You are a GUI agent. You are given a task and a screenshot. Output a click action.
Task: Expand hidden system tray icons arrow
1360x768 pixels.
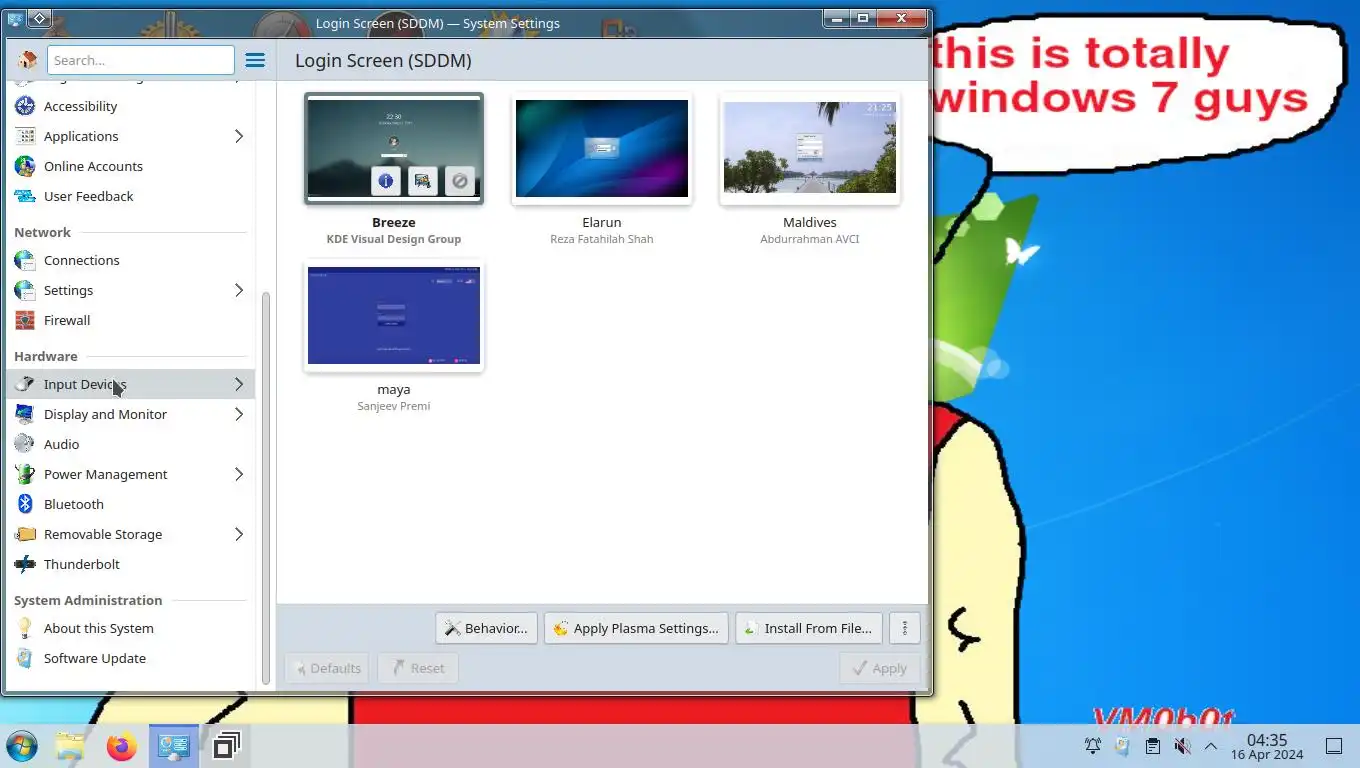click(x=1210, y=746)
